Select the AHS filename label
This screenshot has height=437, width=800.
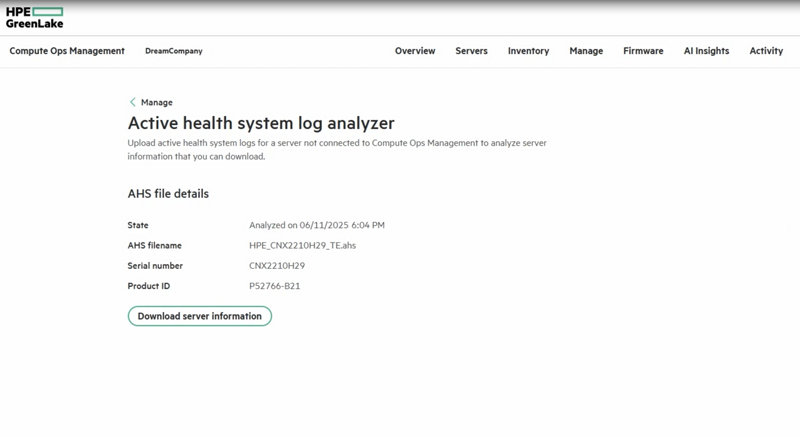(x=155, y=245)
